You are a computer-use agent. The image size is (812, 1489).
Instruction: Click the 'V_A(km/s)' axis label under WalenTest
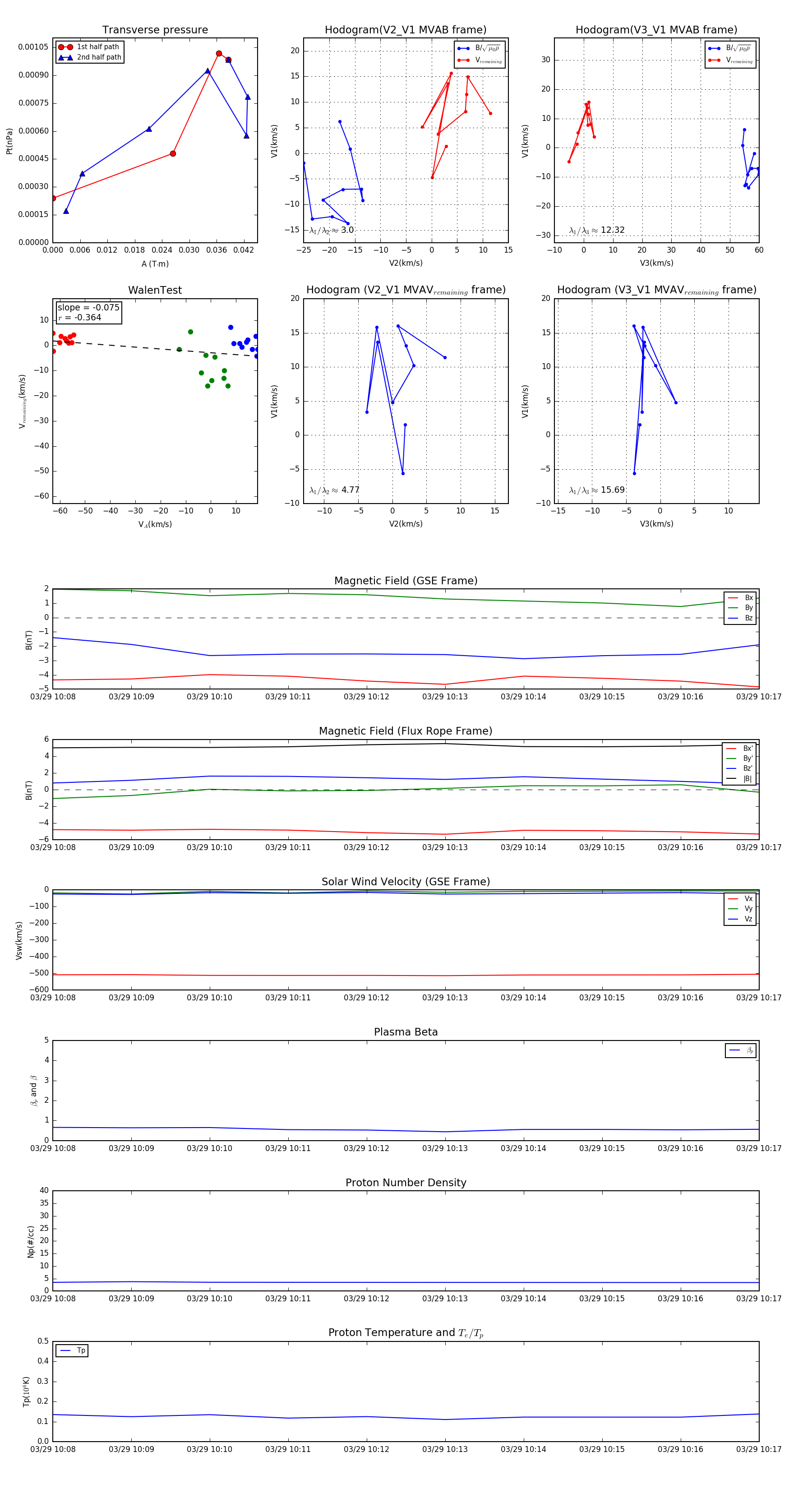(x=155, y=524)
